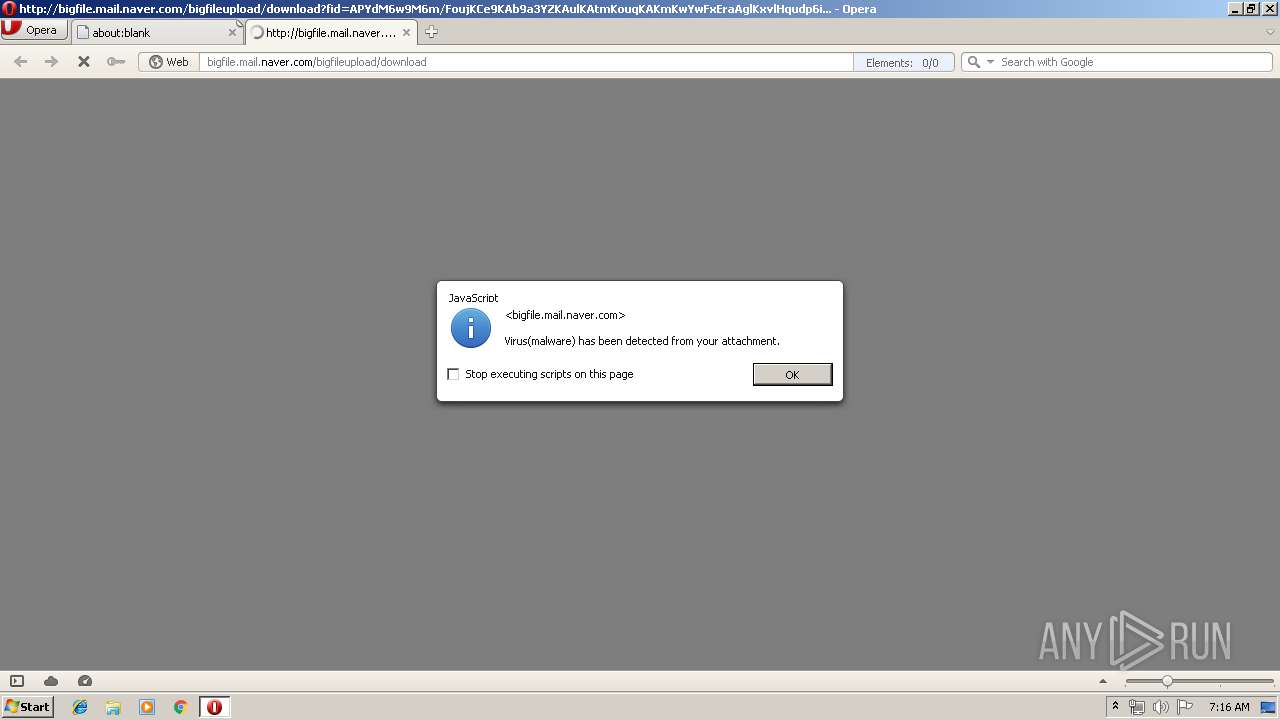Show hidden system tray icons
The width and height of the screenshot is (1280, 720).
click(x=1115, y=707)
